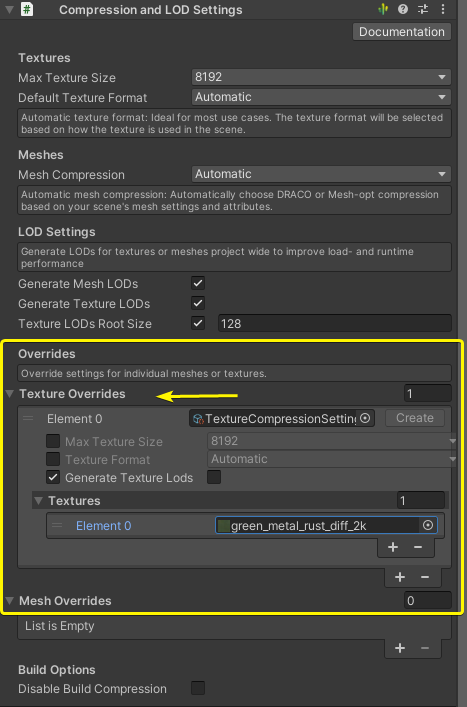
Task: Open the component three-dot context menu
Action: [x=443, y=9]
